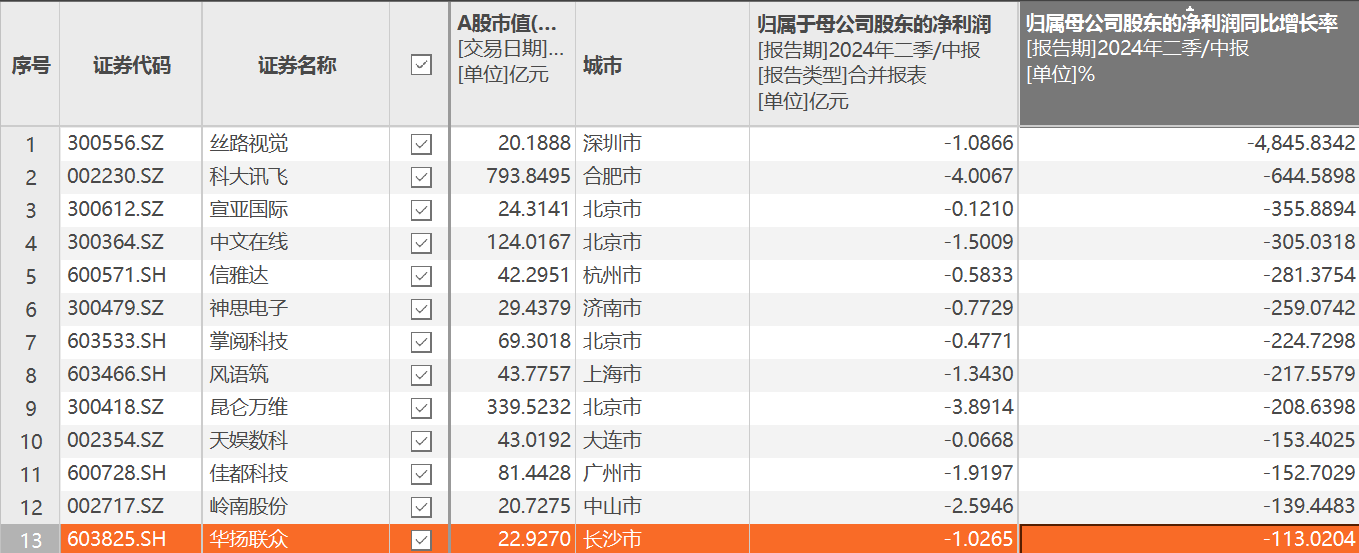
Task: Toggle the checkbox in 佳都科技 row
Action: coord(421,474)
